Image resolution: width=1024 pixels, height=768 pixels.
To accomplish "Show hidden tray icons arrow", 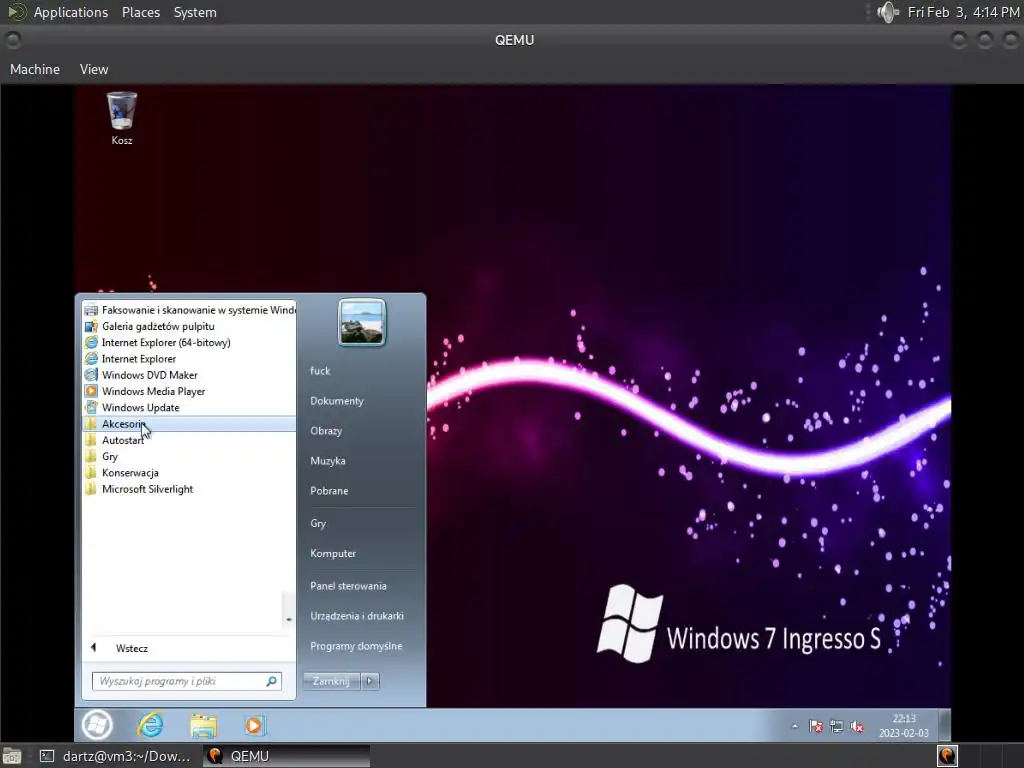I will [794, 726].
